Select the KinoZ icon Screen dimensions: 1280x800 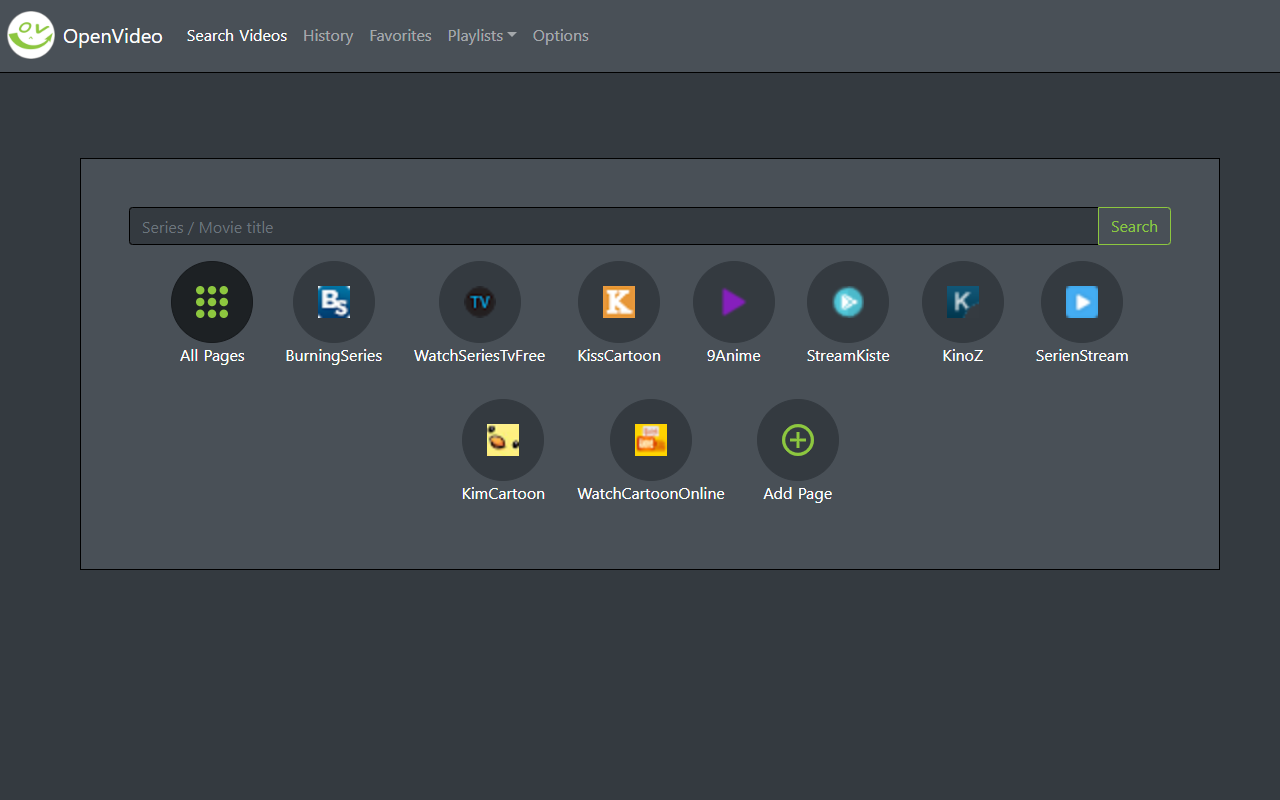pyautogui.click(x=963, y=302)
